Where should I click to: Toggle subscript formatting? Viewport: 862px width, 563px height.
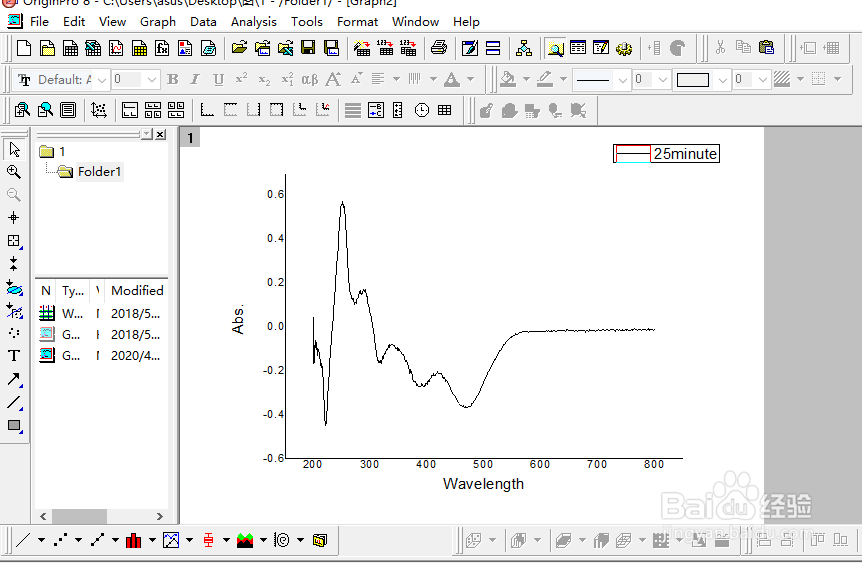click(264, 80)
